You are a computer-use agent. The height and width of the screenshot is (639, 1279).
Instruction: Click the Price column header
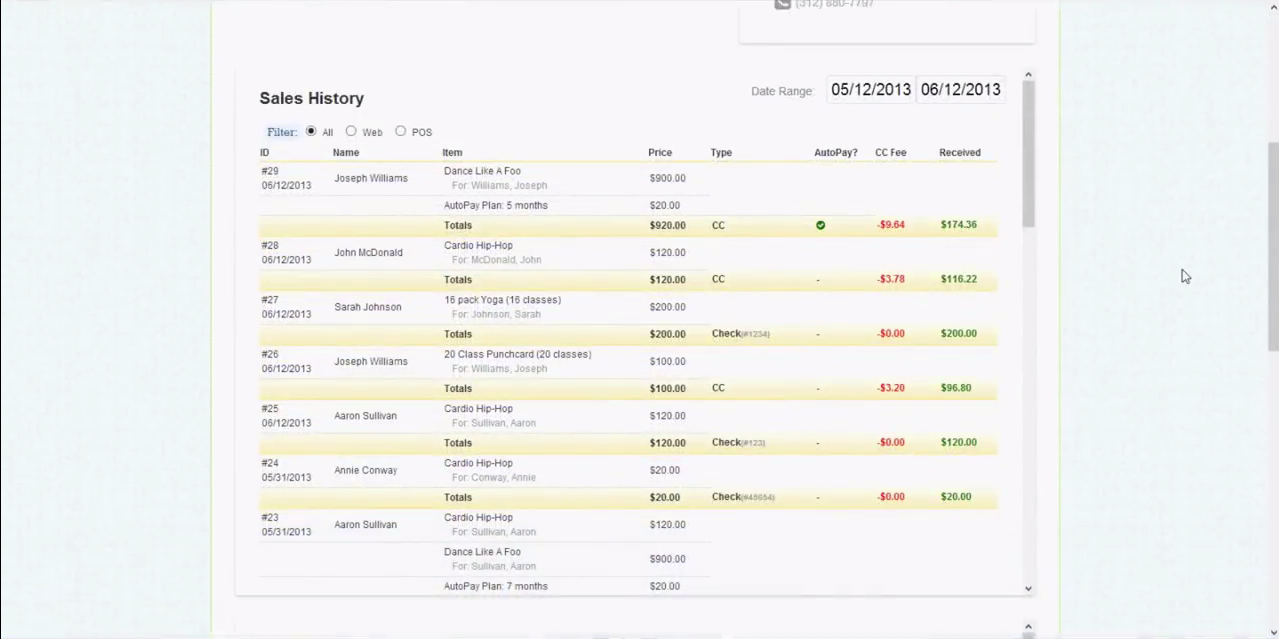(660, 153)
